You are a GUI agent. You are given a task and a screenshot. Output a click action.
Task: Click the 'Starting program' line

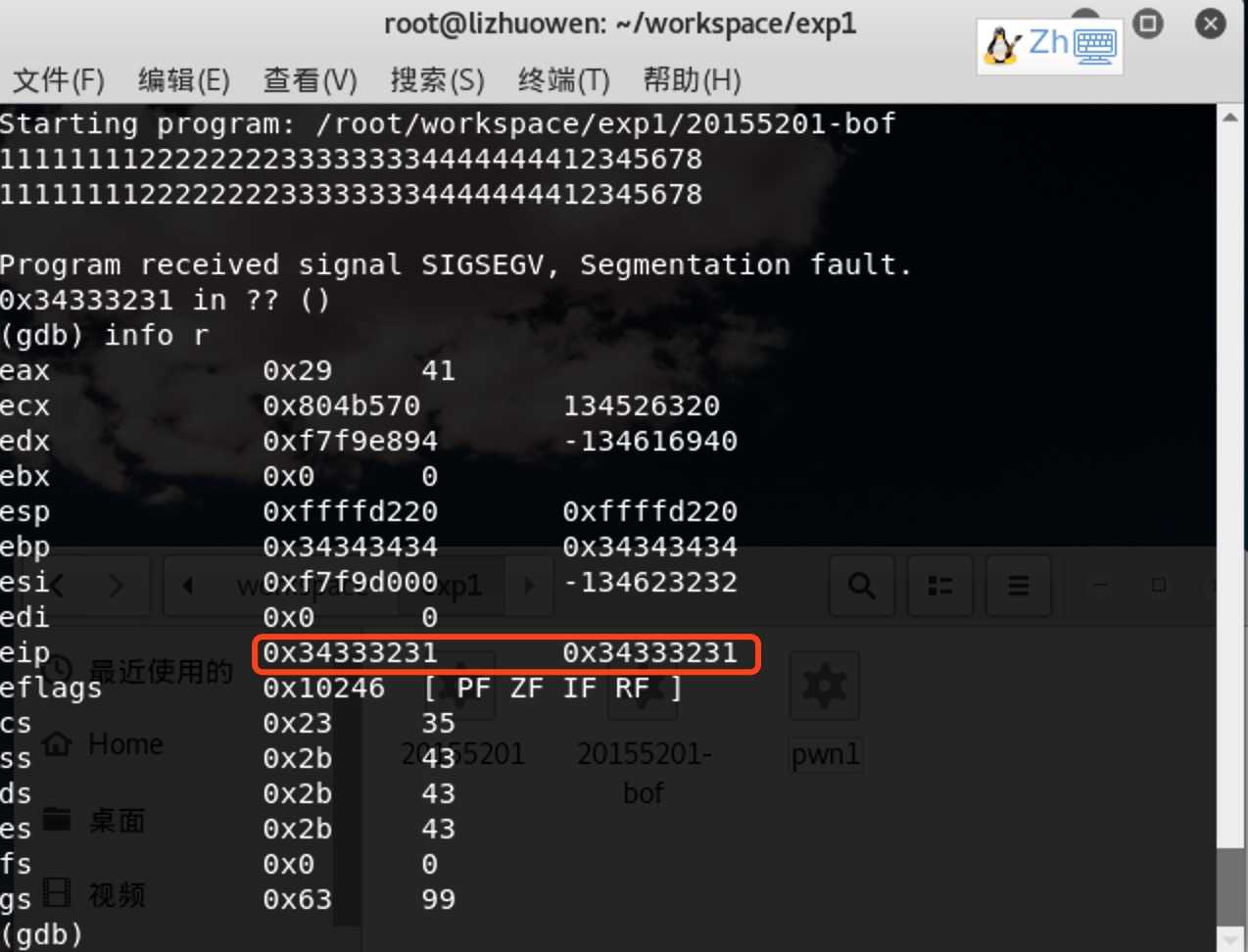click(448, 123)
